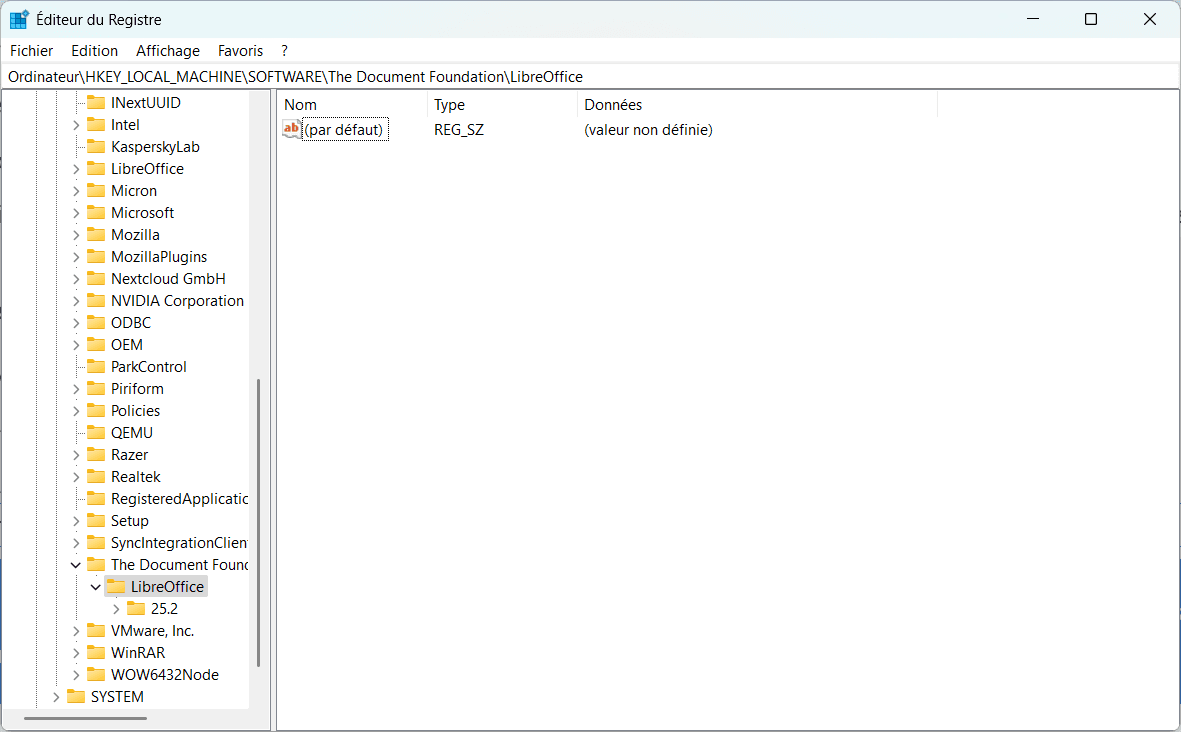The width and height of the screenshot is (1181, 732).
Task: Select the INextUUID folder icon
Action: point(96,102)
